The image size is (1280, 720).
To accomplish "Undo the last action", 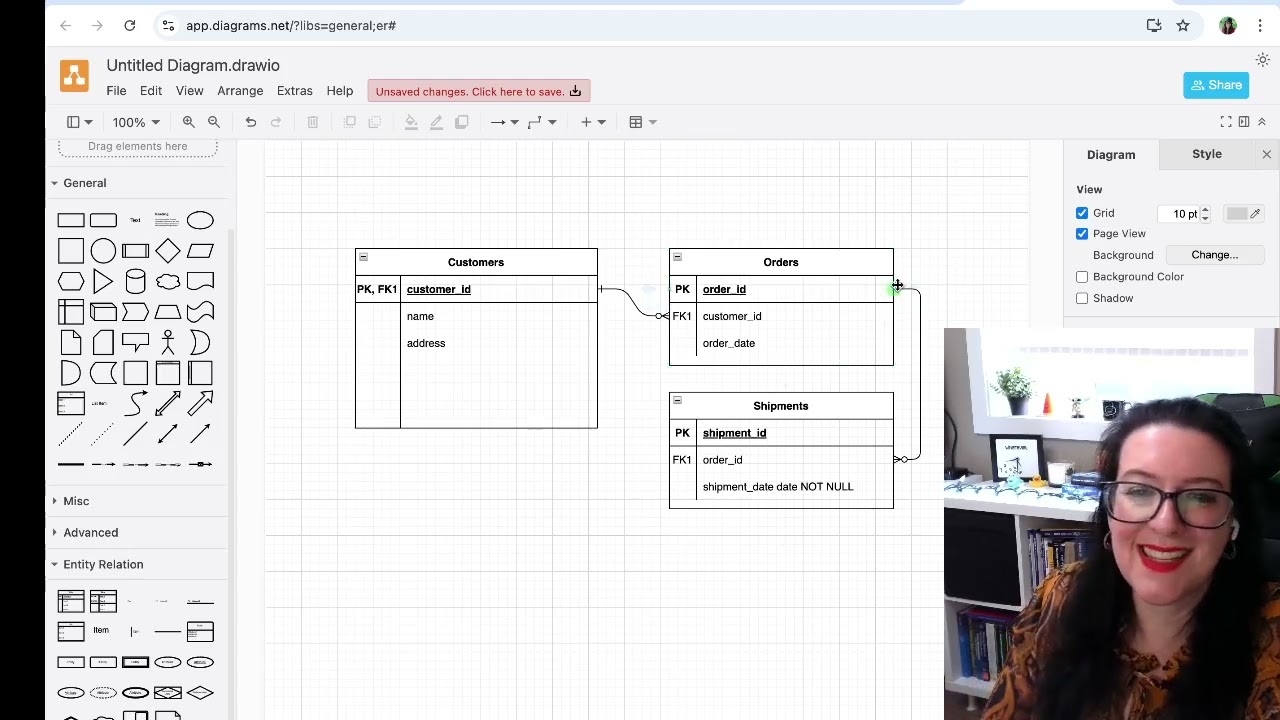I will pyautogui.click(x=251, y=122).
